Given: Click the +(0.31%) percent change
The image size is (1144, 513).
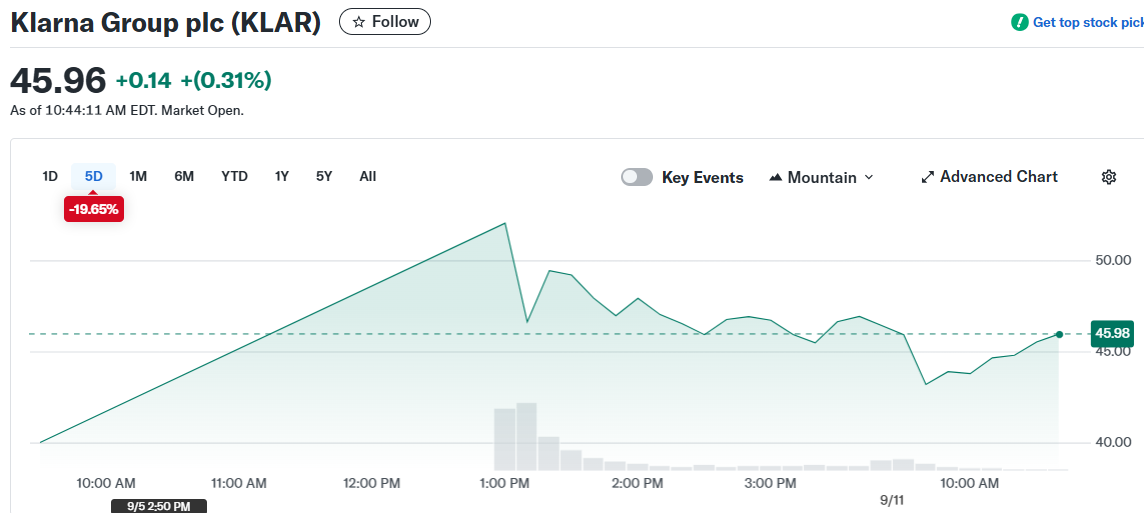Looking at the screenshot, I should tap(226, 80).
